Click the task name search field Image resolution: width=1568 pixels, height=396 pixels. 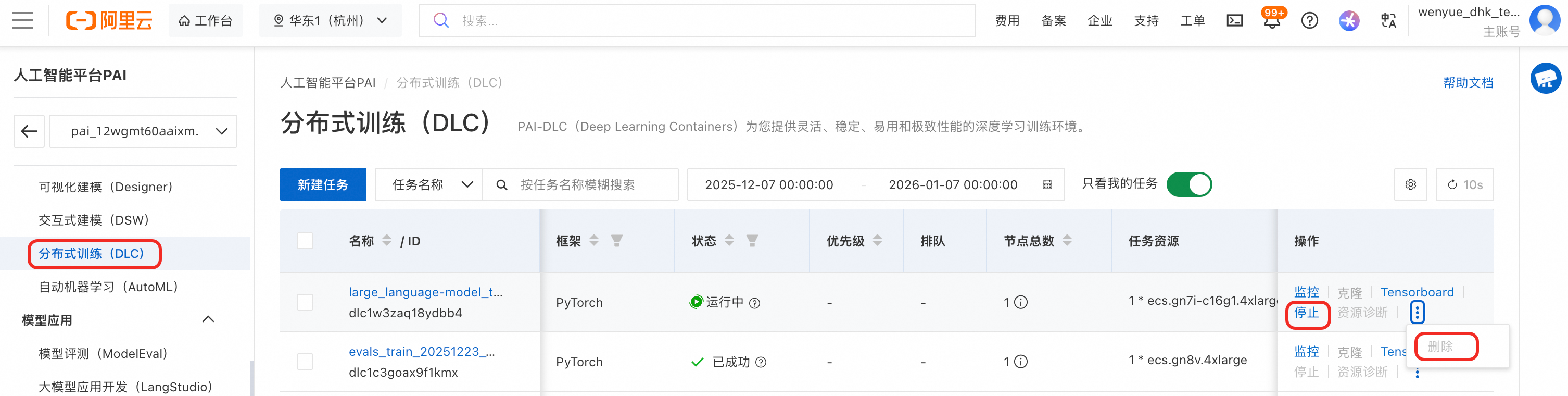pyautogui.click(x=590, y=184)
